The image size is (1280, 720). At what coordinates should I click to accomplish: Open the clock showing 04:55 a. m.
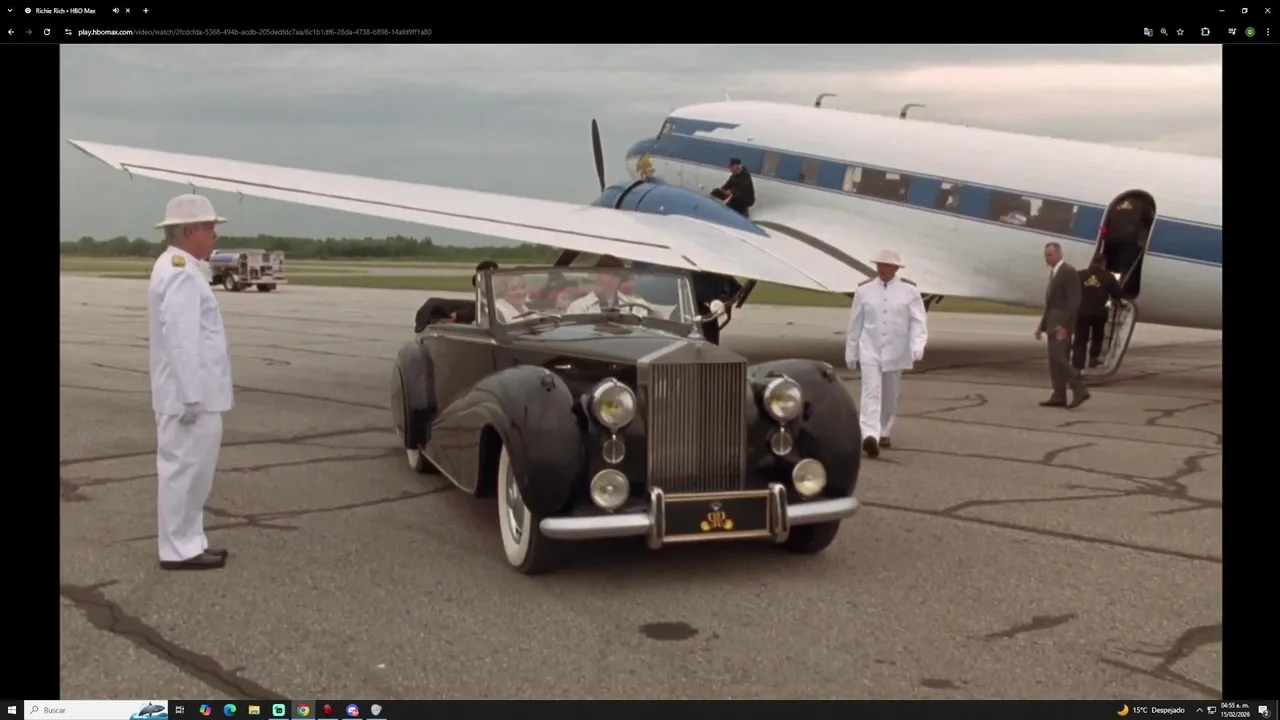coord(1236,710)
